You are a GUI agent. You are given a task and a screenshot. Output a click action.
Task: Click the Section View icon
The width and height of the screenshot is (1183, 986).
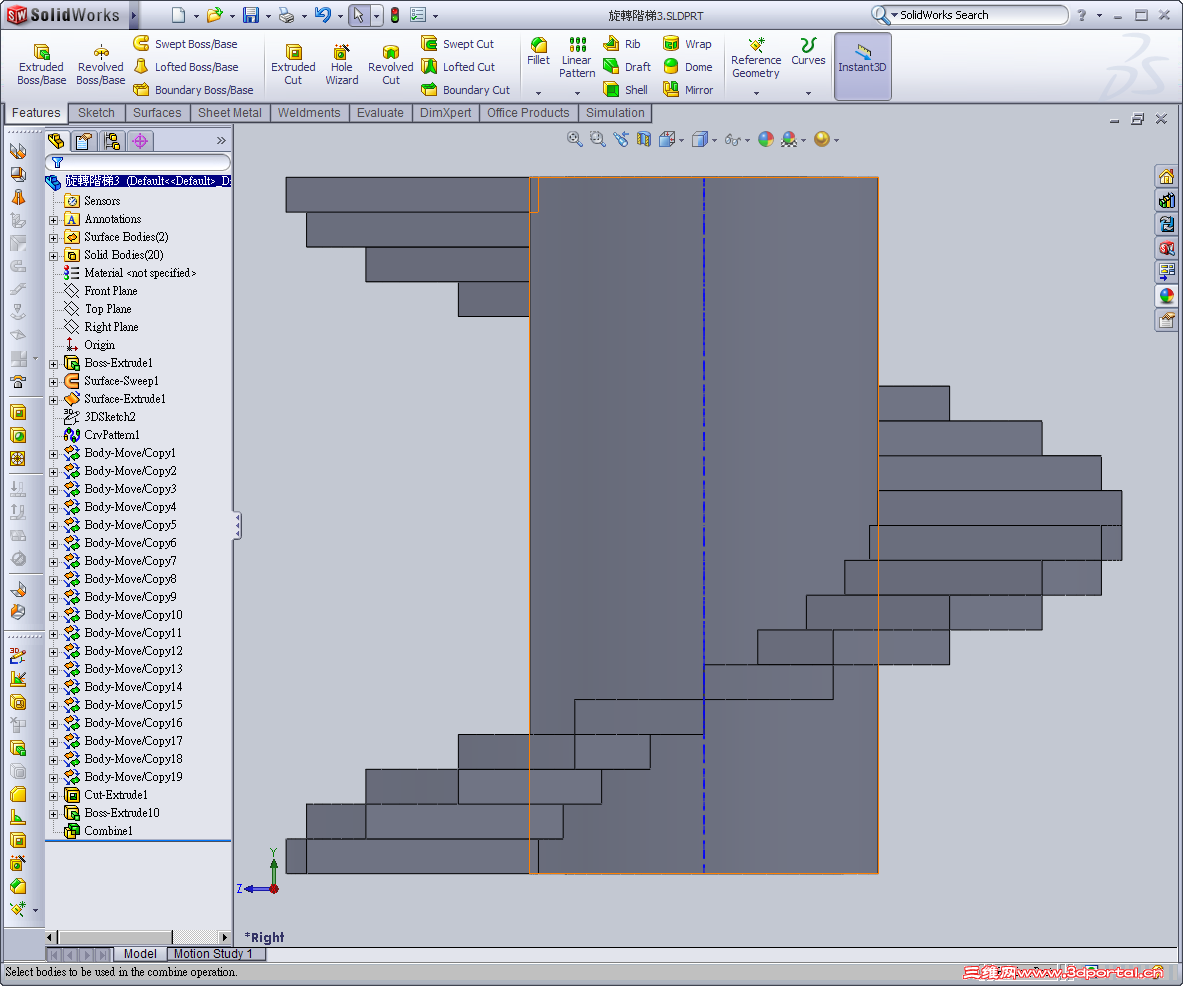pyautogui.click(x=644, y=139)
